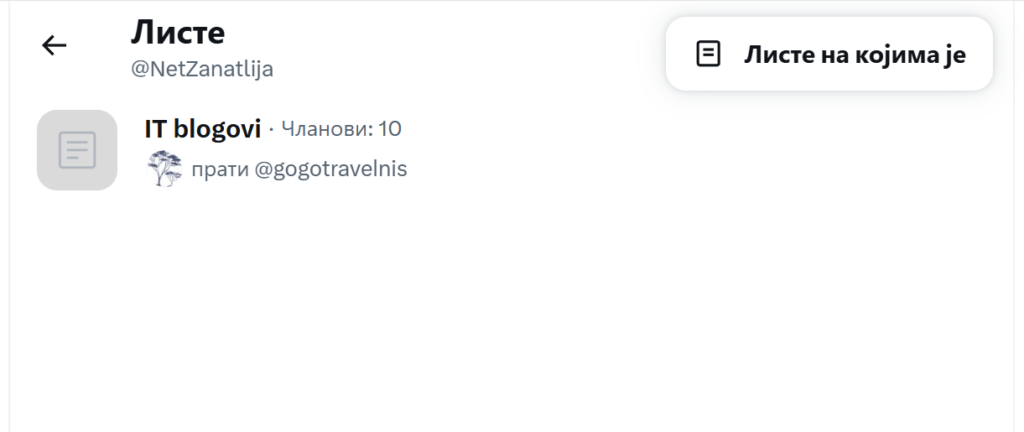Click the letters IT in the list title

click(155, 128)
